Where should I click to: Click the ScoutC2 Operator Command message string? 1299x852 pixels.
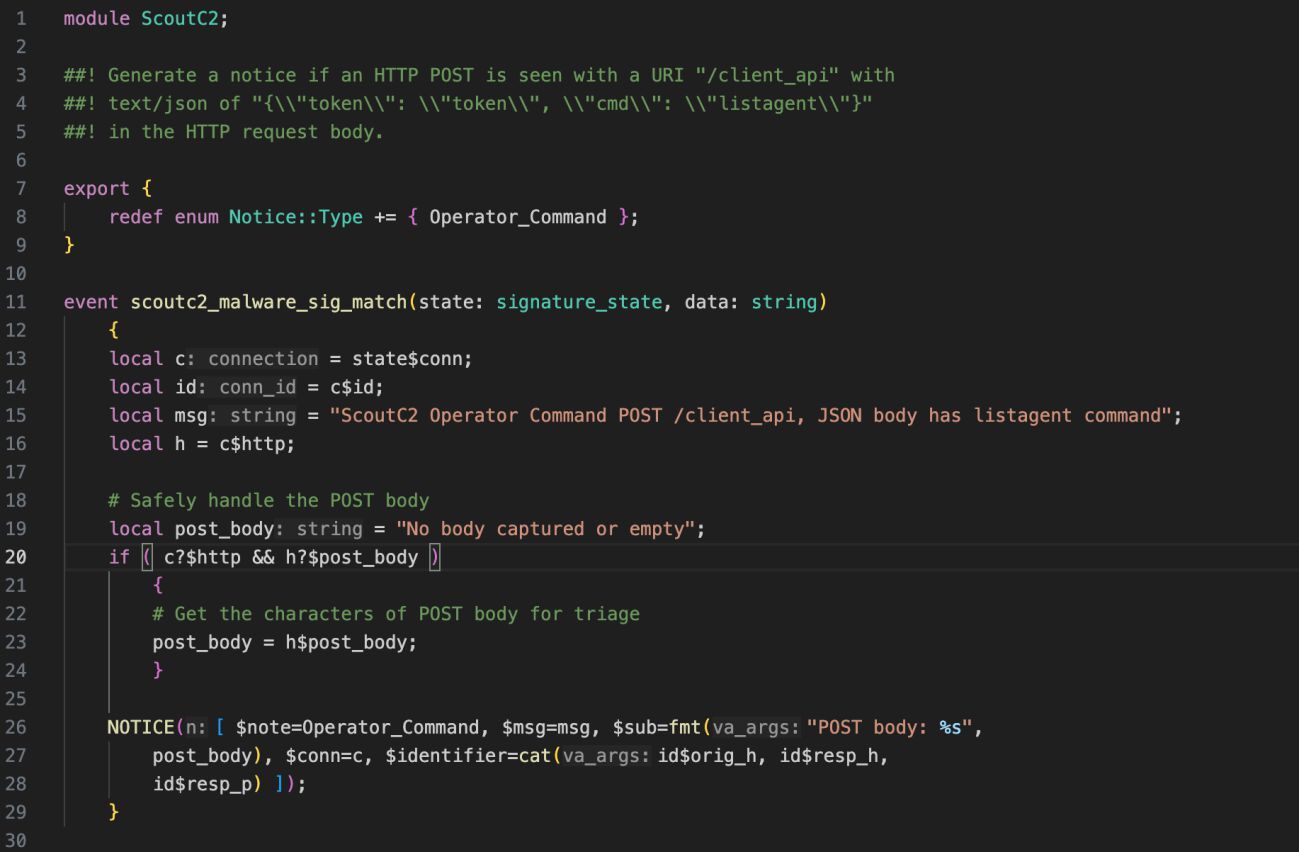point(750,415)
